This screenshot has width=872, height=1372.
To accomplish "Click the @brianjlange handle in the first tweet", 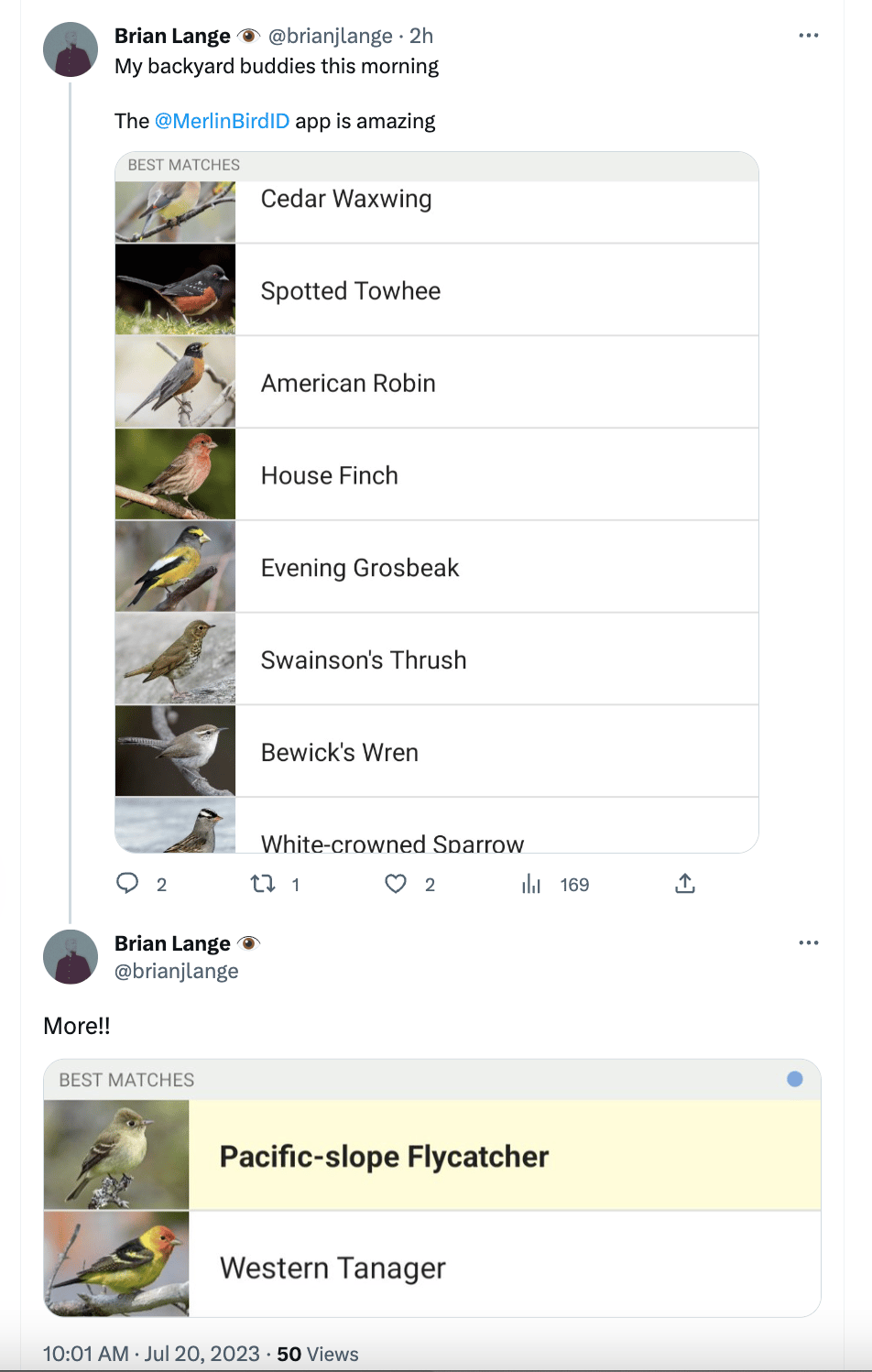I will pos(330,36).
